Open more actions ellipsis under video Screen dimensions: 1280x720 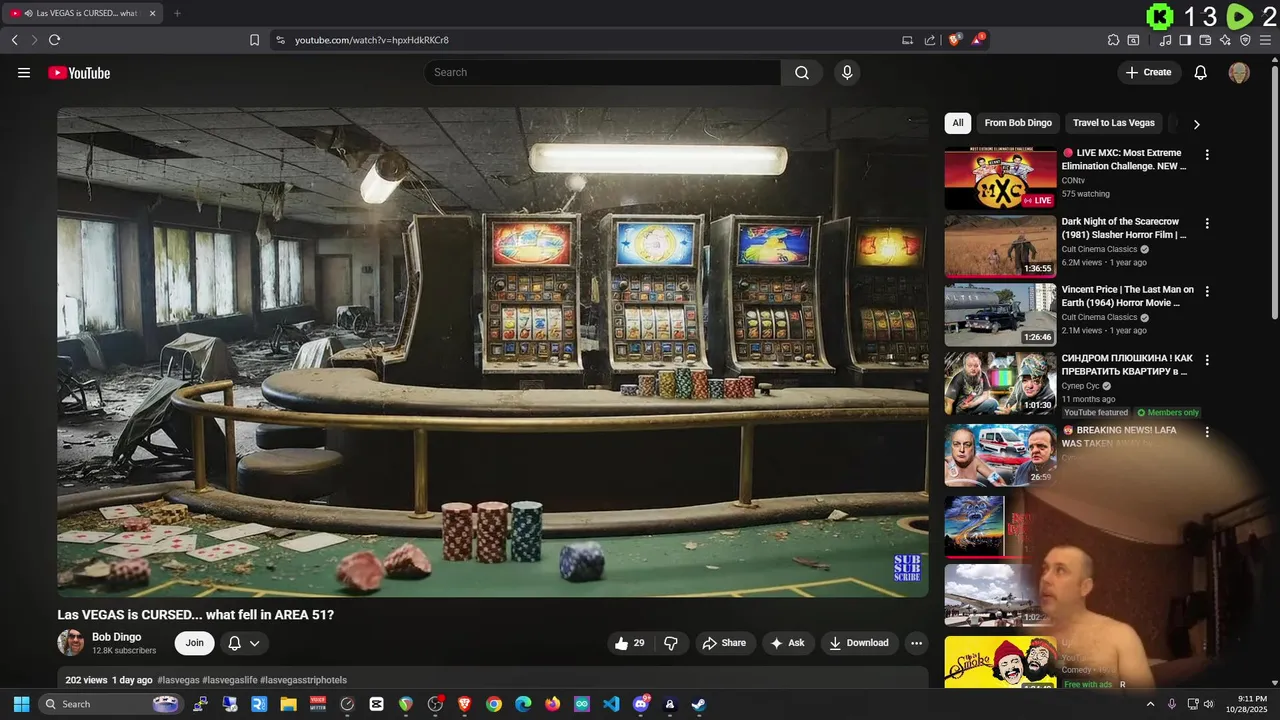pyautogui.click(x=916, y=643)
